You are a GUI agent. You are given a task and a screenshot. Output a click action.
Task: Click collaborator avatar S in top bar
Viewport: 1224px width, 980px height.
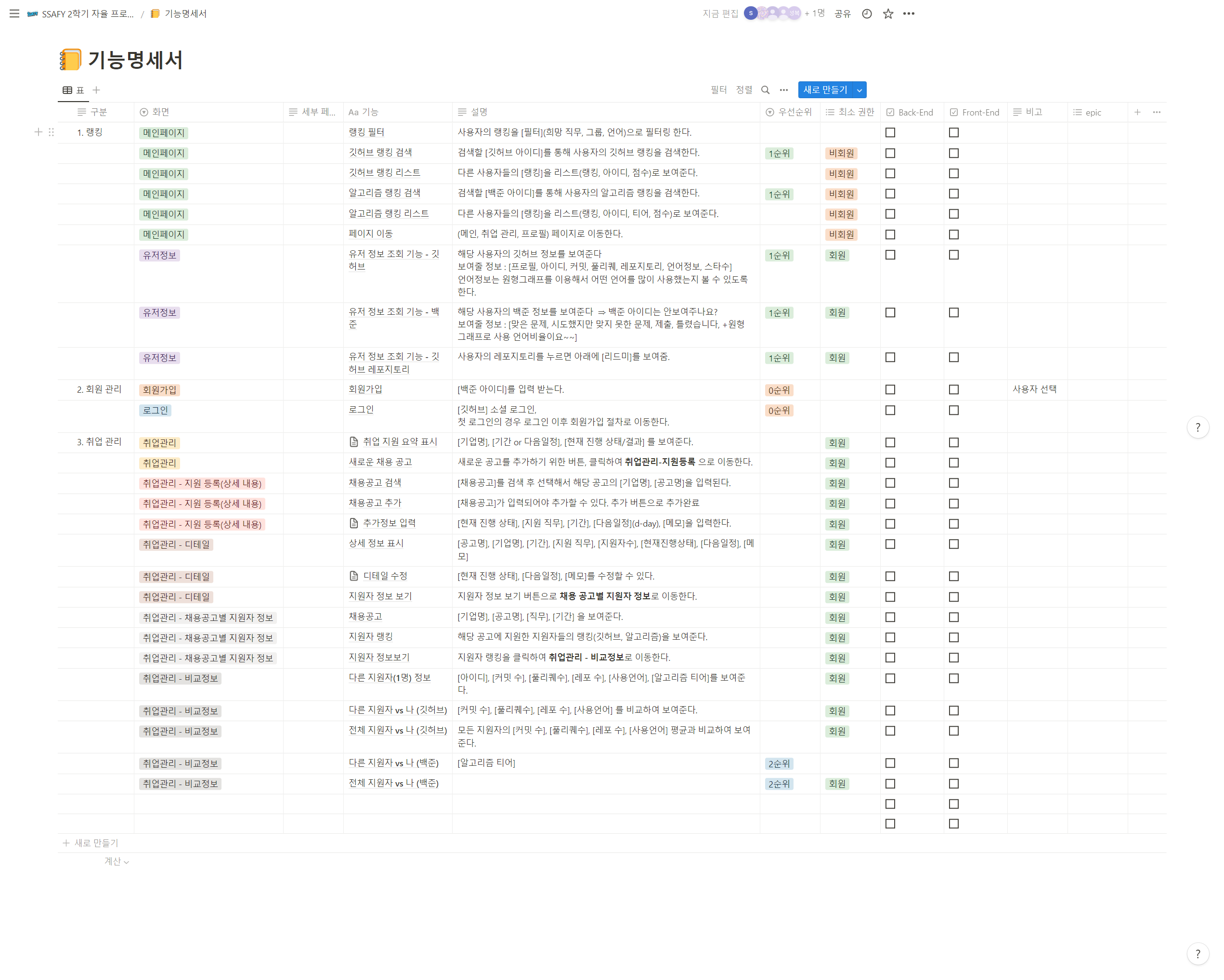(x=750, y=13)
